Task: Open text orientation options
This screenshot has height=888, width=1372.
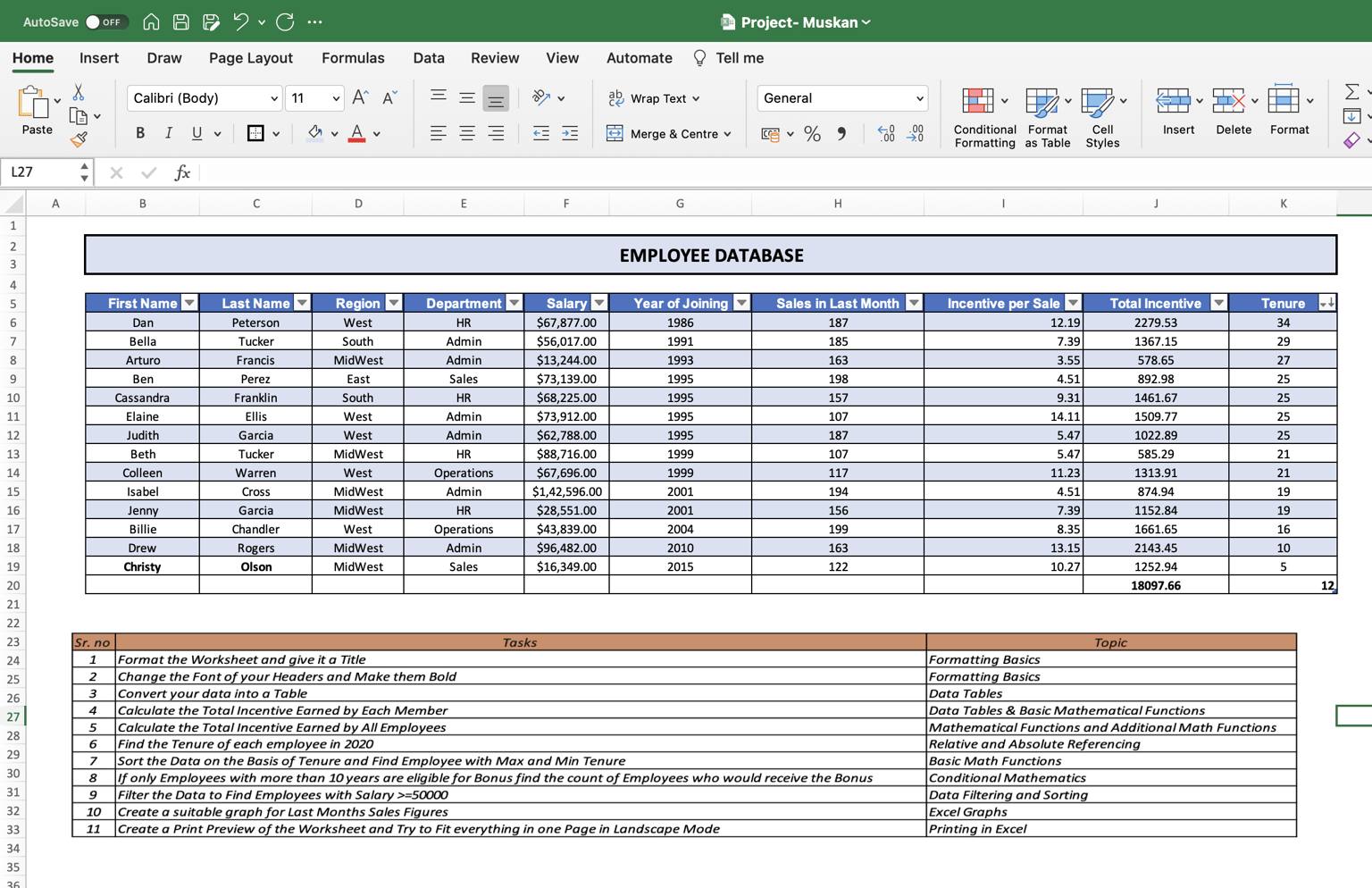Action: [x=548, y=97]
